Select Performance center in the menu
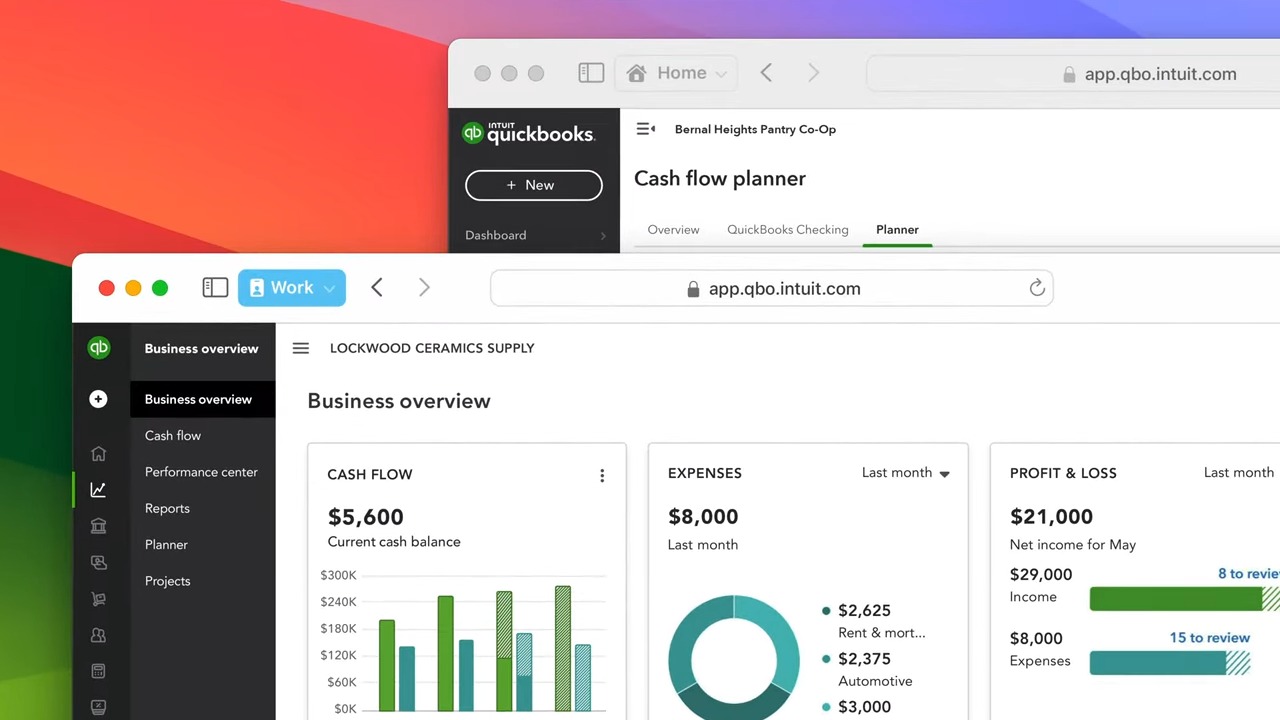1280x720 pixels. pyautogui.click(x=201, y=472)
